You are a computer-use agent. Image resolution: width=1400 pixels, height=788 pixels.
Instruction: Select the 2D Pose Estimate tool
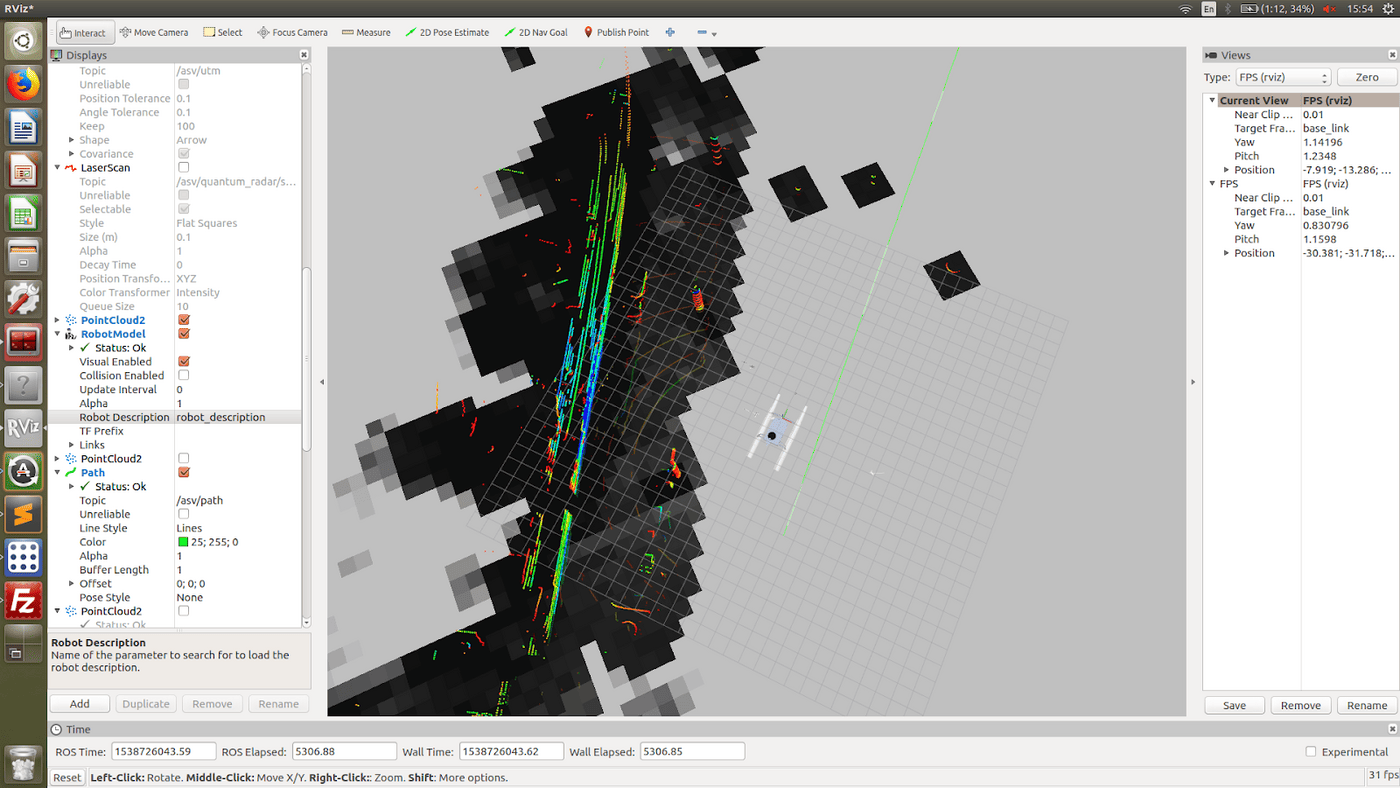click(x=447, y=32)
